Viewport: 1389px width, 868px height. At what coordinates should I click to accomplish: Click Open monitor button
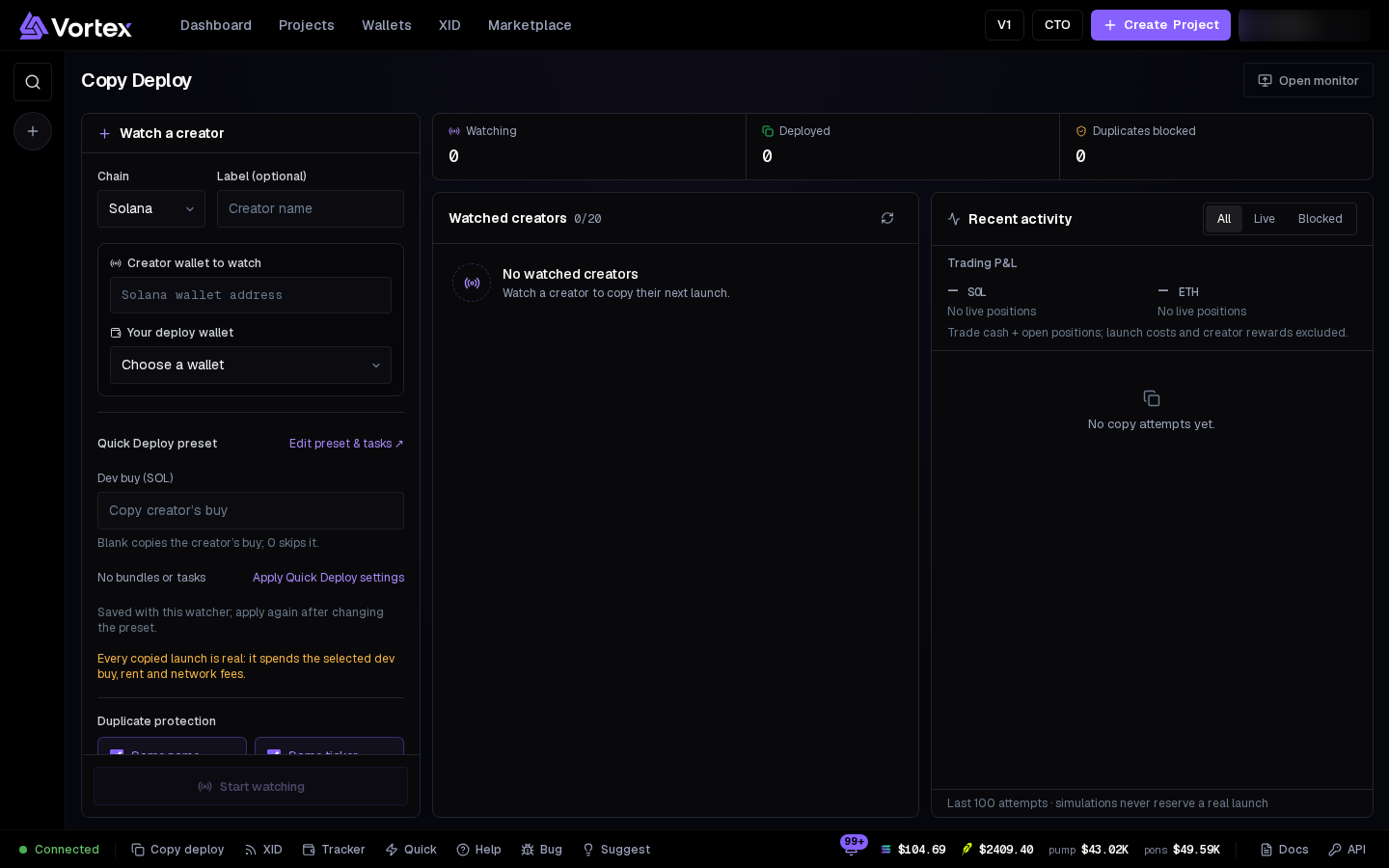[x=1308, y=80]
